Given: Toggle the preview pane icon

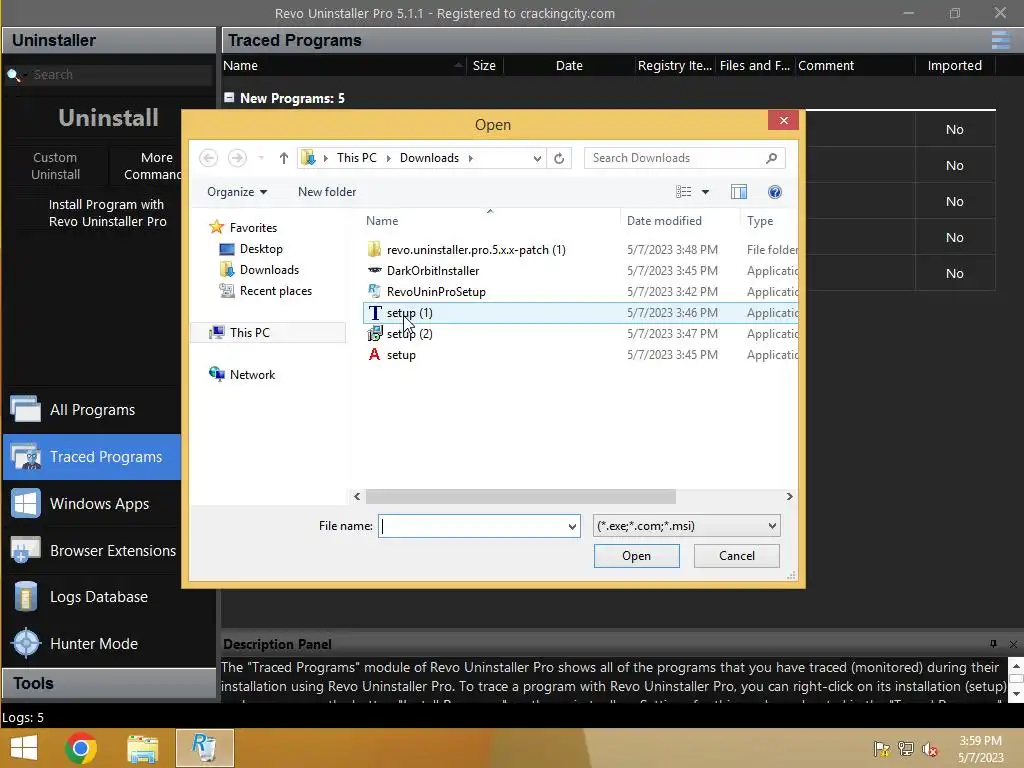Looking at the screenshot, I should [x=739, y=192].
